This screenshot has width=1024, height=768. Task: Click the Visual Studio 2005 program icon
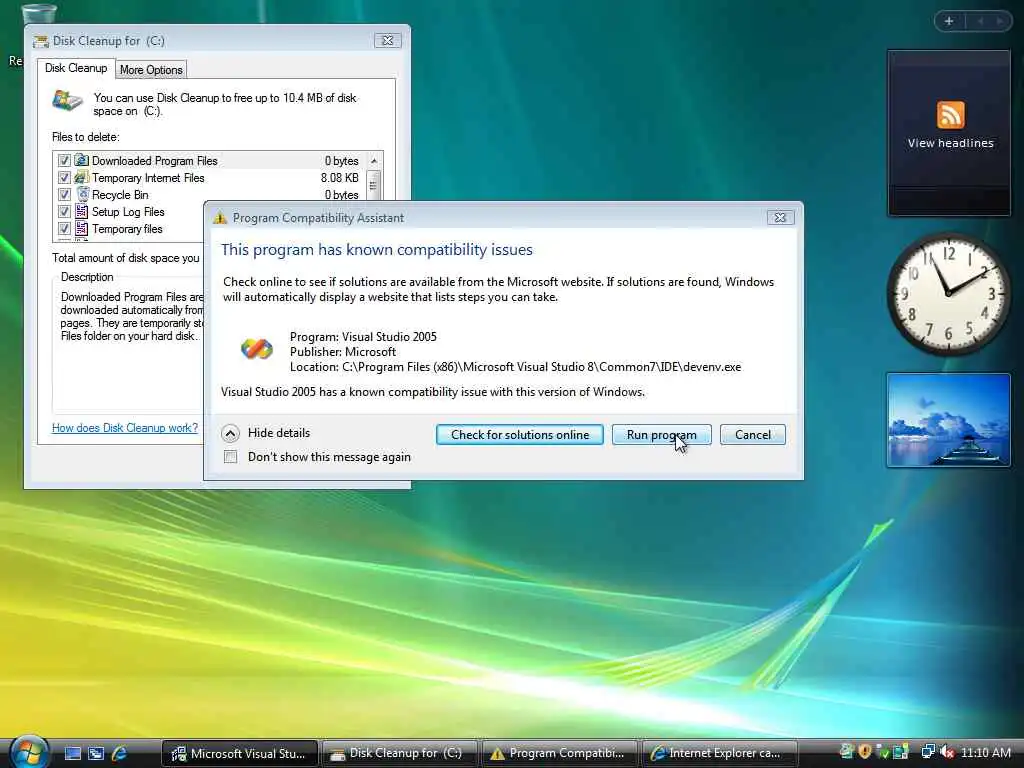(257, 348)
